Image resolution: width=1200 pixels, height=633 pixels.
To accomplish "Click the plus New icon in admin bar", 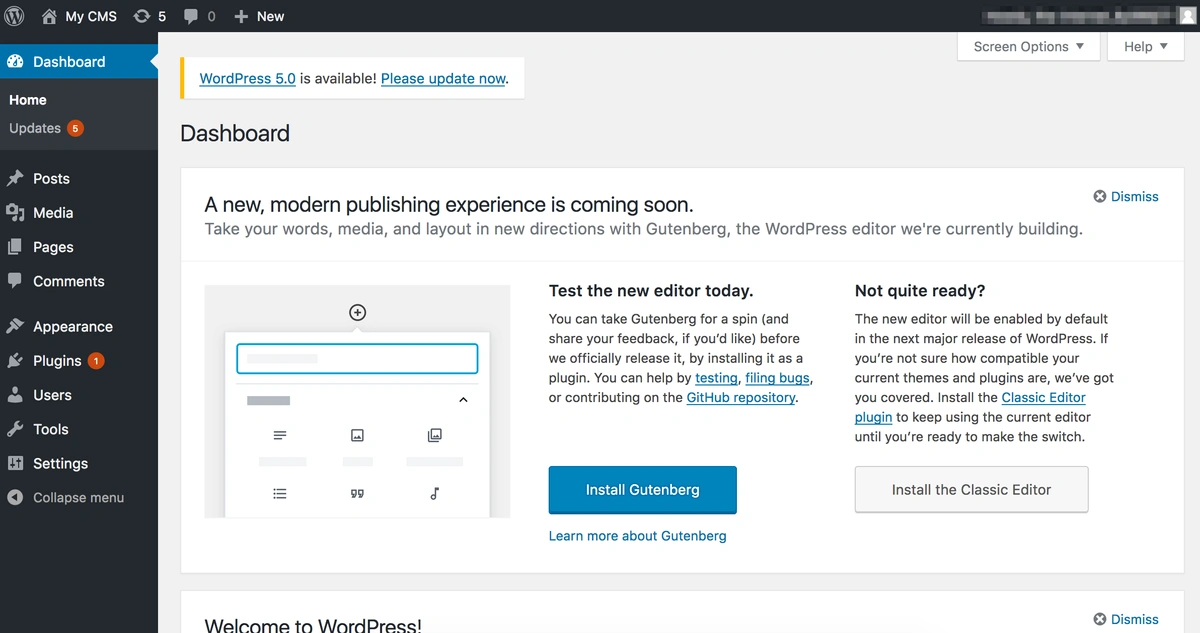I will point(241,16).
